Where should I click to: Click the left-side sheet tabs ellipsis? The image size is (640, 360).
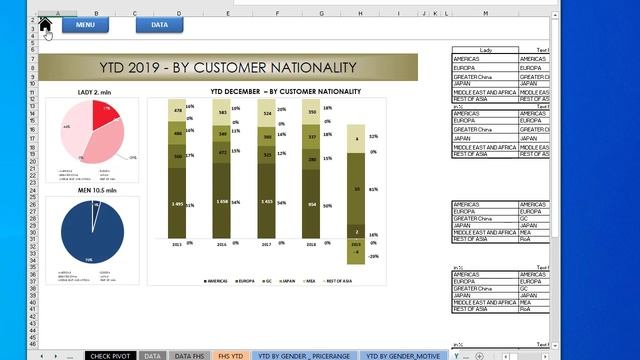tap(70, 357)
